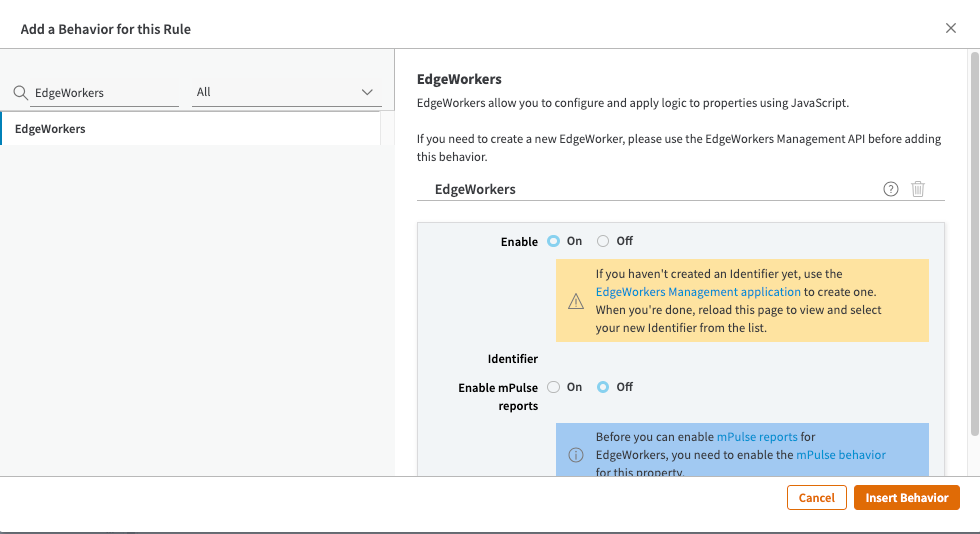Open help for the EdgeWorkers behavior
The width and height of the screenshot is (980, 534).
point(891,189)
